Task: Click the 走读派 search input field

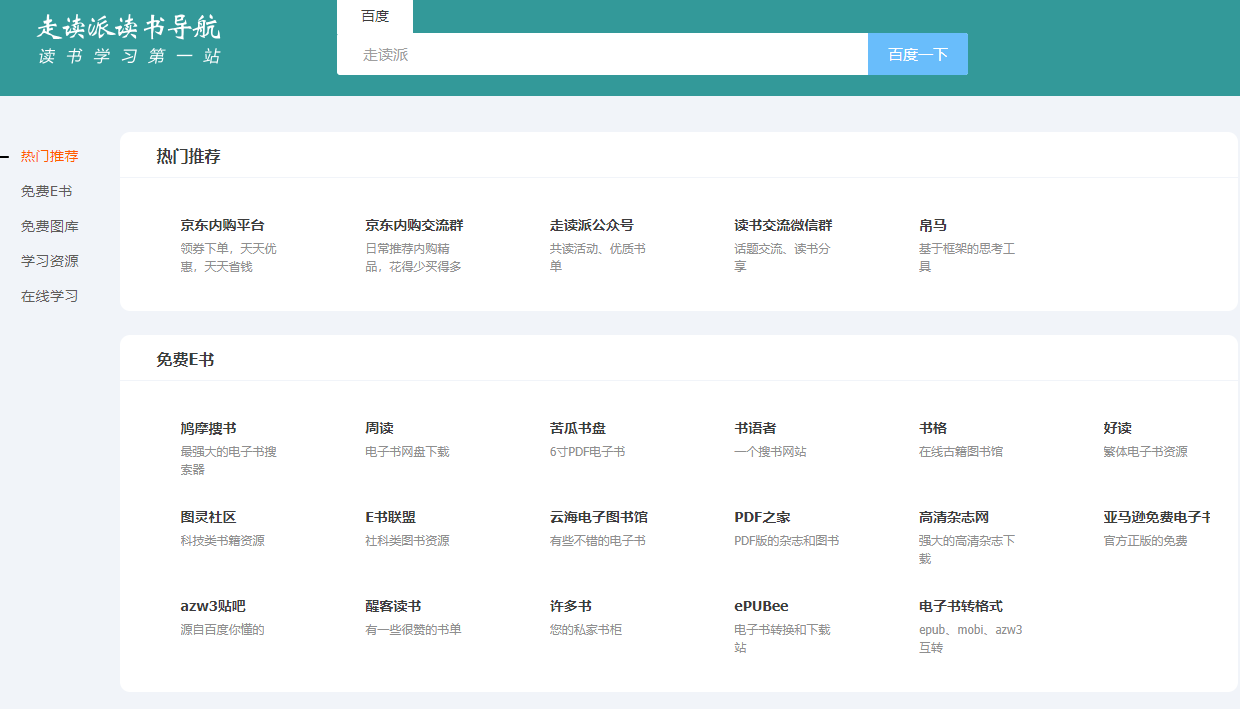Action: pos(602,54)
